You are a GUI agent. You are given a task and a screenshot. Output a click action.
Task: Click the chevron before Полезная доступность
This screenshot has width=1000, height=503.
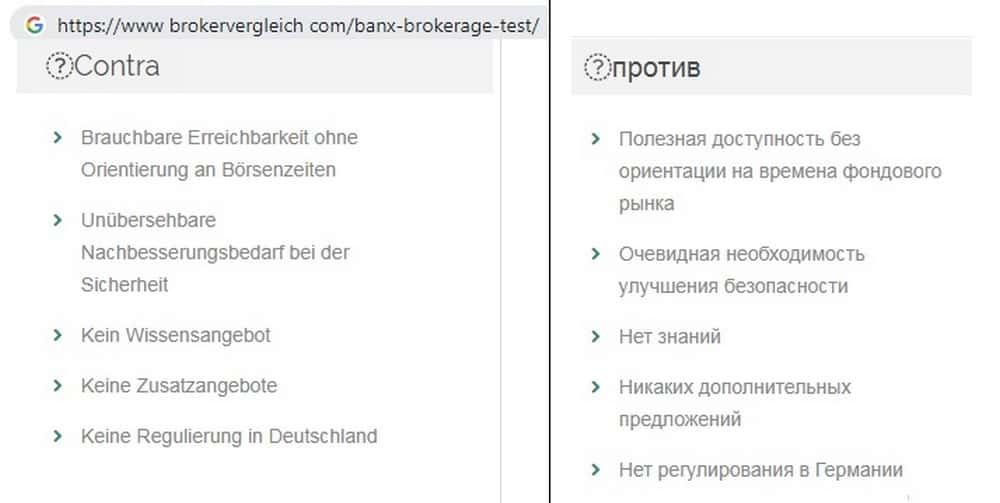point(596,138)
